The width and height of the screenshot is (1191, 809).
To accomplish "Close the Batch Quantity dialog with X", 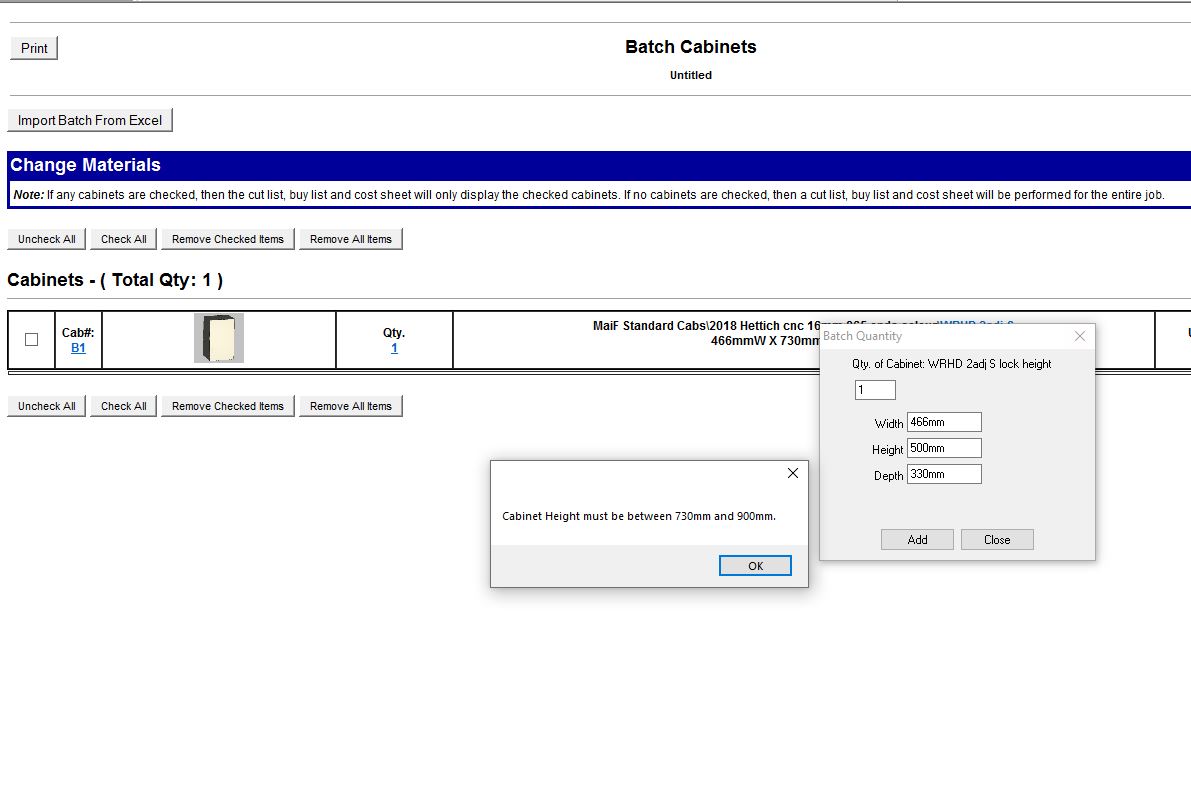I will [1079, 336].
